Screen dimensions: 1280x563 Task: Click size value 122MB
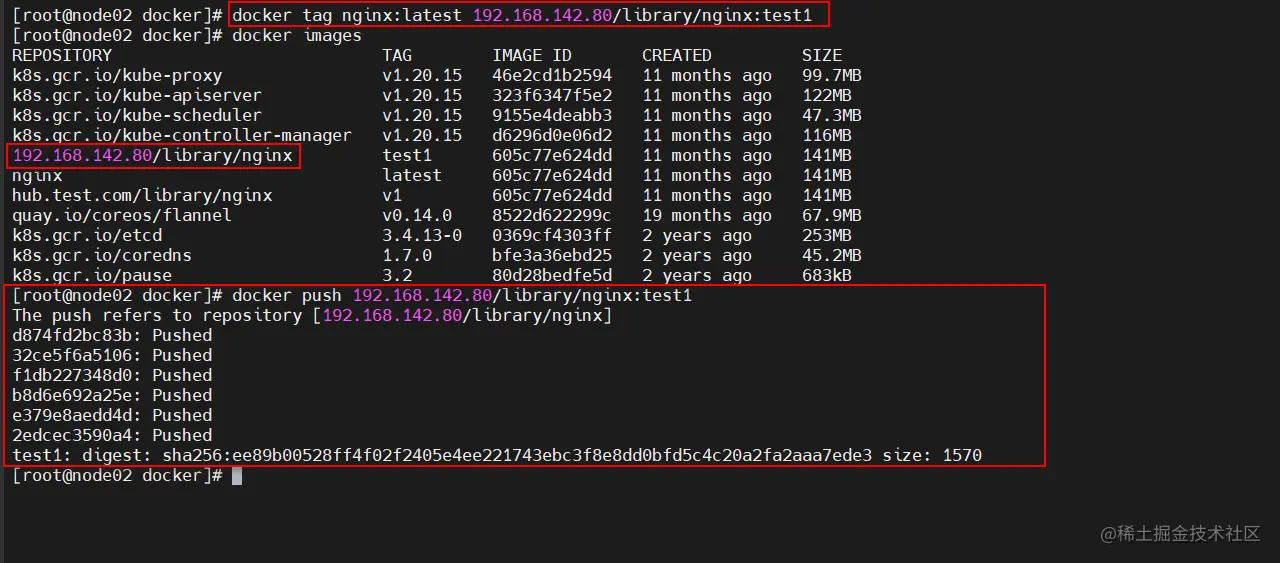pyautogui.click(x=827, y=95)
